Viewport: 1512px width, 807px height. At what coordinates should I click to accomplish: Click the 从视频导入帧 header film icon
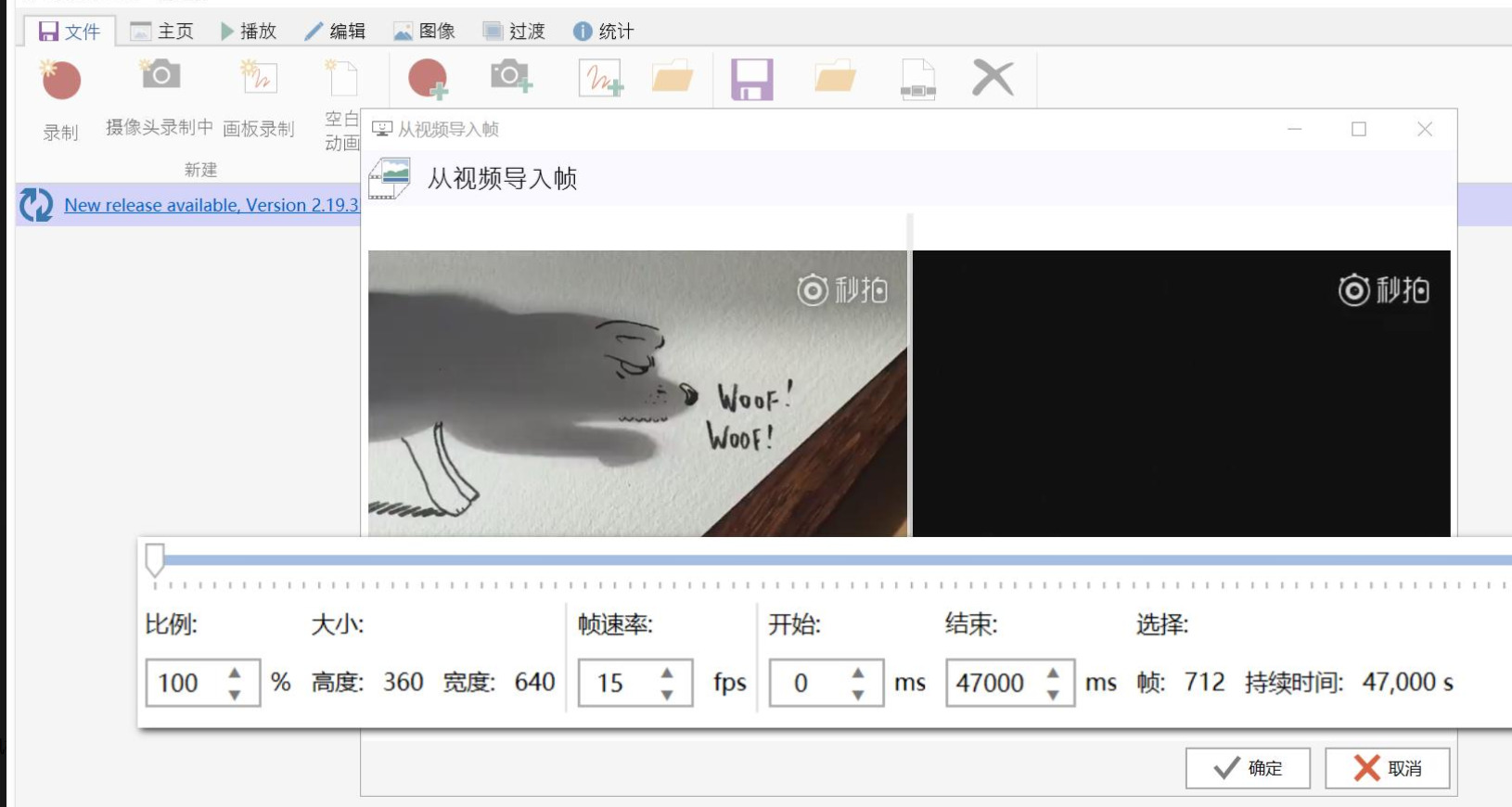pos(390,179)
